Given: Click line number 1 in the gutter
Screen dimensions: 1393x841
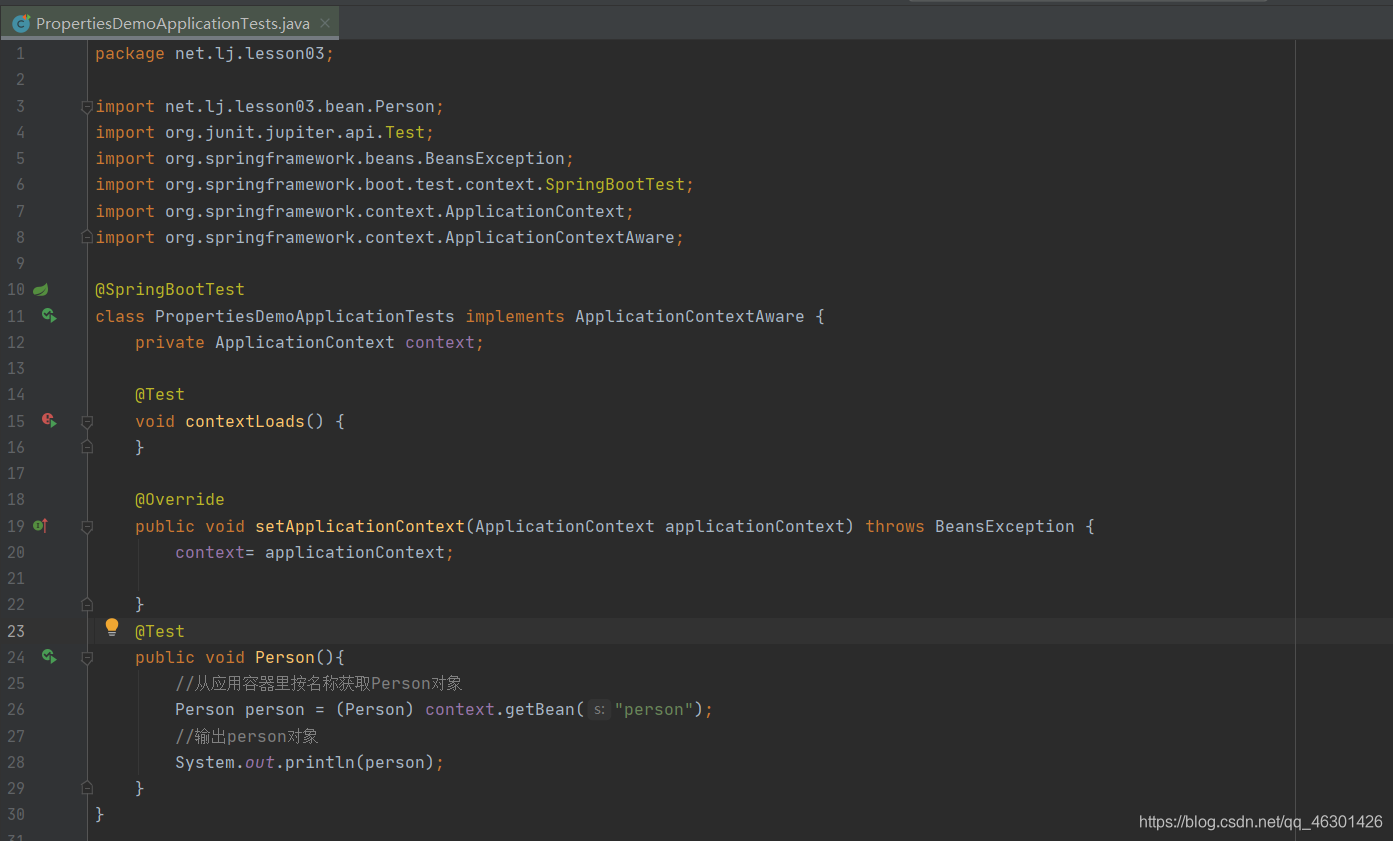Looking at the screenshot, I should [x=20, y=54].
